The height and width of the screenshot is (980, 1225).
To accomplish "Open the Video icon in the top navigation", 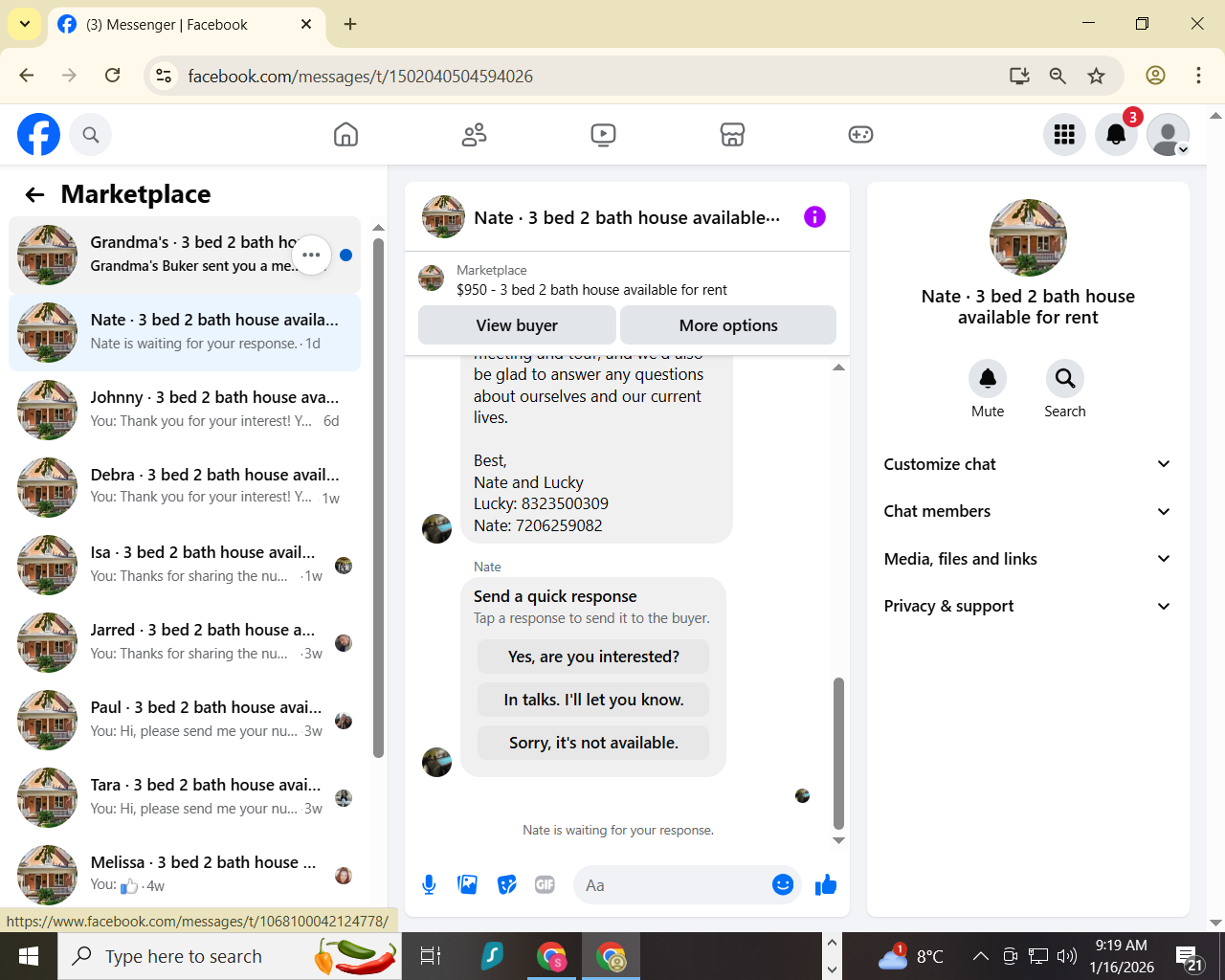I will (x=603, y=135).
